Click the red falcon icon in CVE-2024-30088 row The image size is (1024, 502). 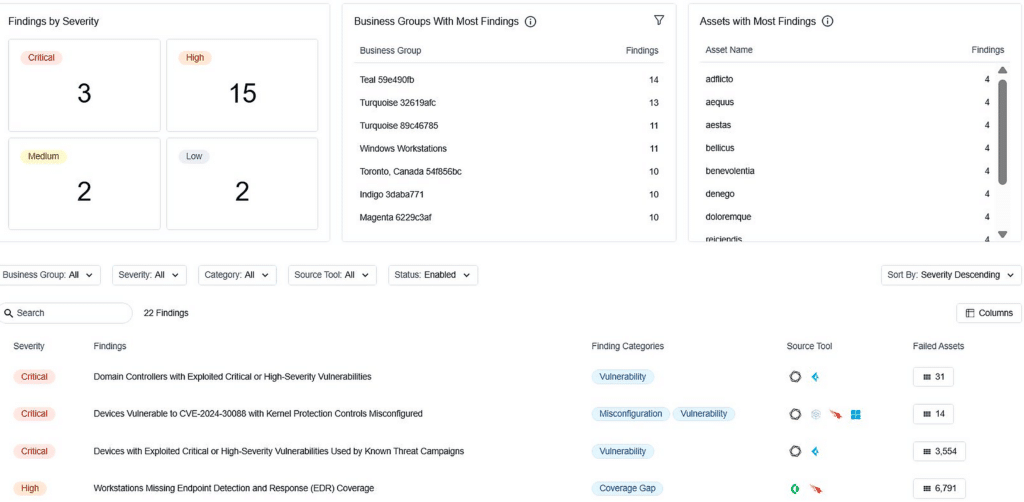tap(835, 414)
